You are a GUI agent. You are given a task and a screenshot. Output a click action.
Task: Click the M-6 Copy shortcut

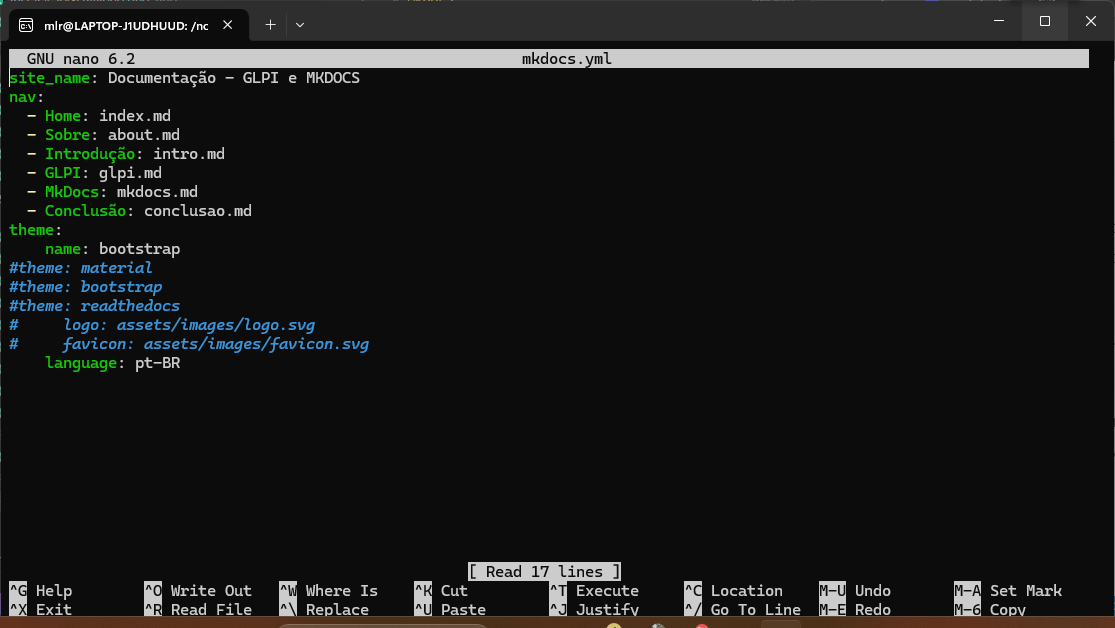990,610
